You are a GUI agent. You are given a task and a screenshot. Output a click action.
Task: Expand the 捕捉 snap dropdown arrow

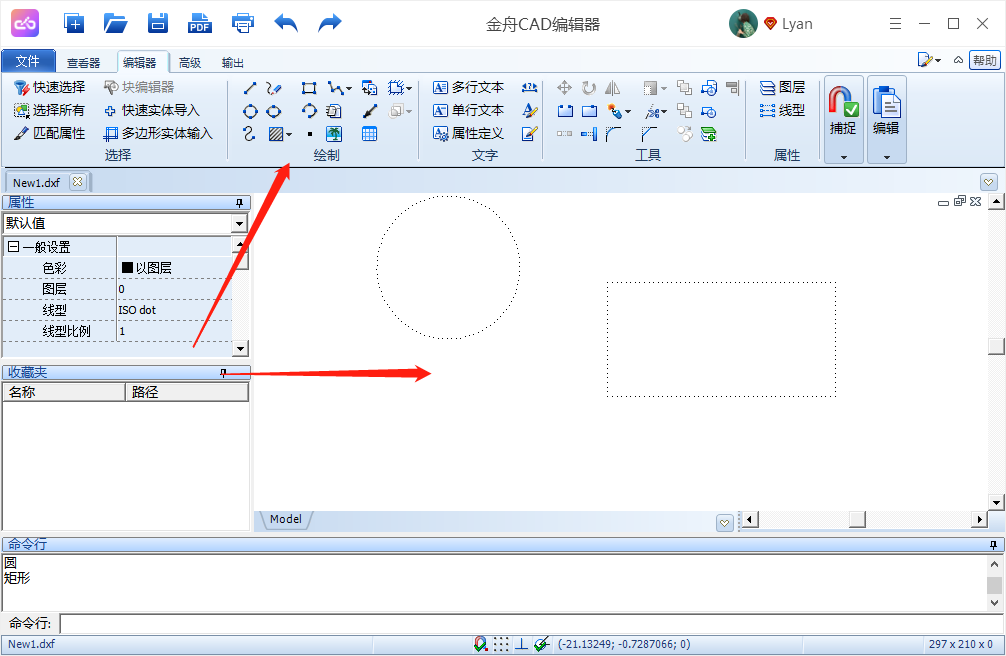click(x=843, y=157)
